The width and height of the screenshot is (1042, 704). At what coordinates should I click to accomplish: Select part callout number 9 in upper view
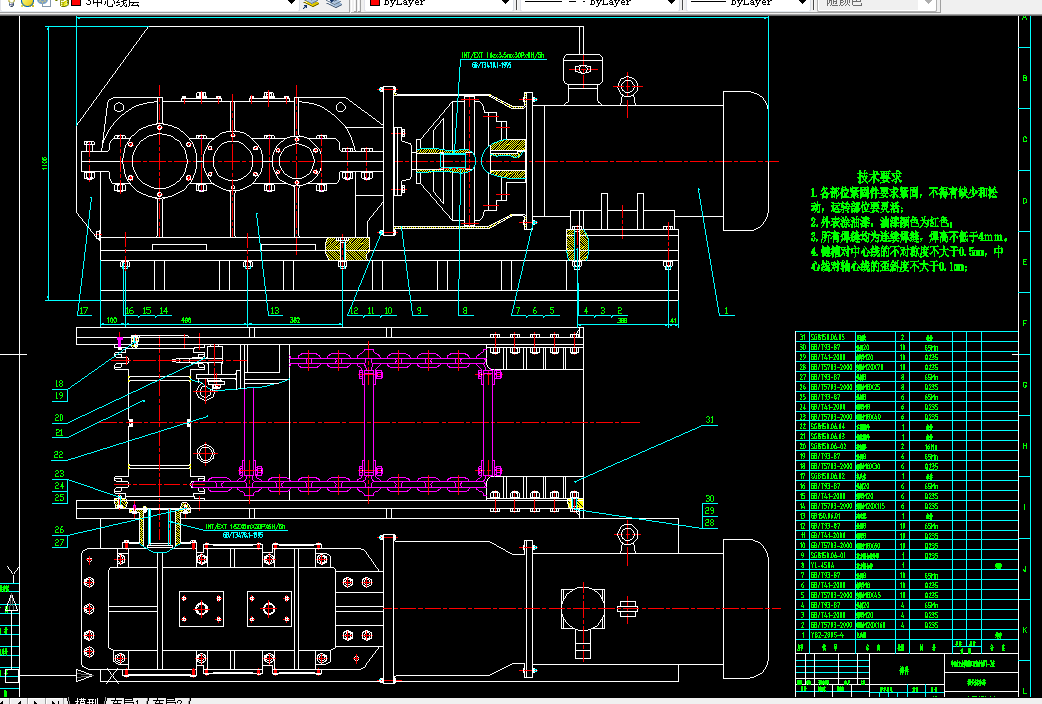419,310
